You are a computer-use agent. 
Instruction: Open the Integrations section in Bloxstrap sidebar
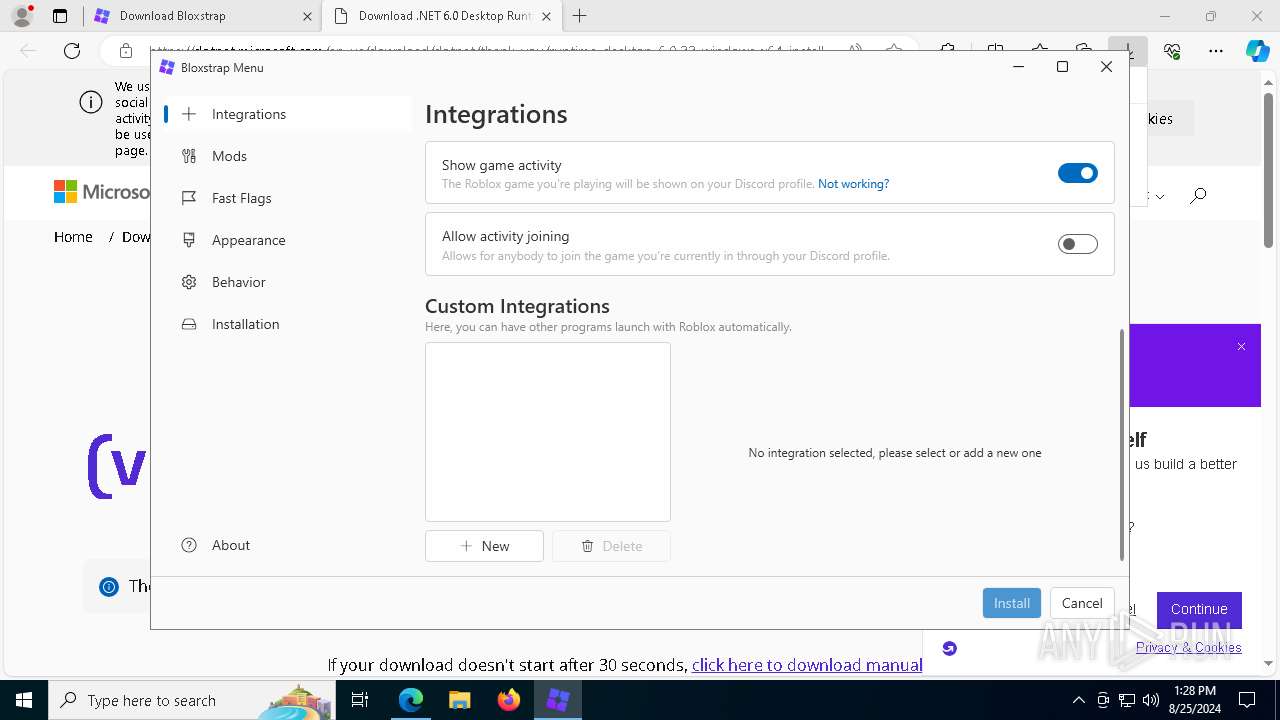(x=287, y=114)
